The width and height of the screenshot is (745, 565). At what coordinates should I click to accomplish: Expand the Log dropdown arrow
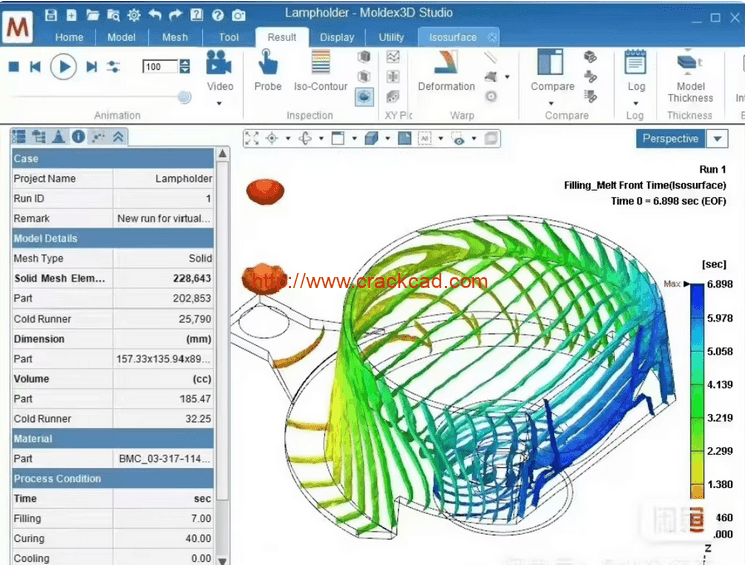pos(636,103)
